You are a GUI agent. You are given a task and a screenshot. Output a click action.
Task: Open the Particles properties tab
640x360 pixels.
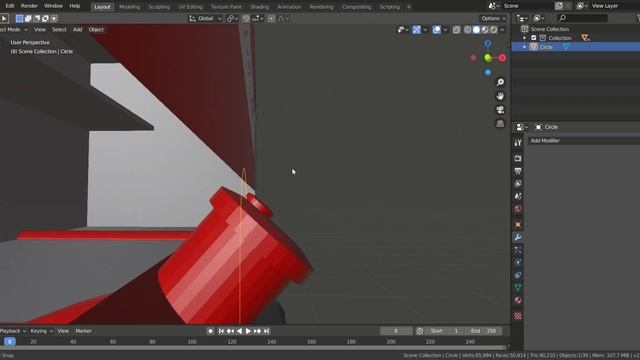coord(518,250)
